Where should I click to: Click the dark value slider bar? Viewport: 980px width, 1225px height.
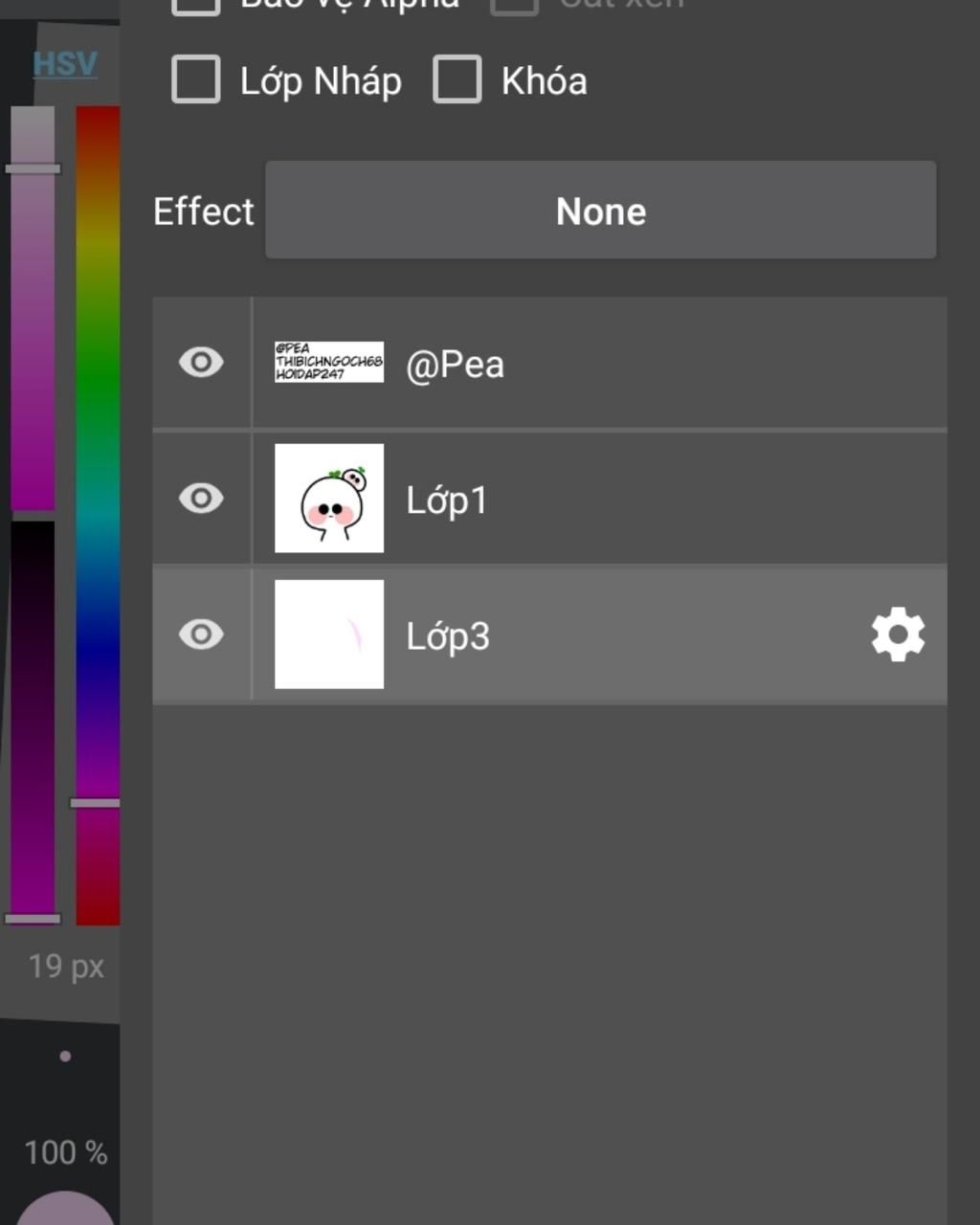(x=33, y=718)
